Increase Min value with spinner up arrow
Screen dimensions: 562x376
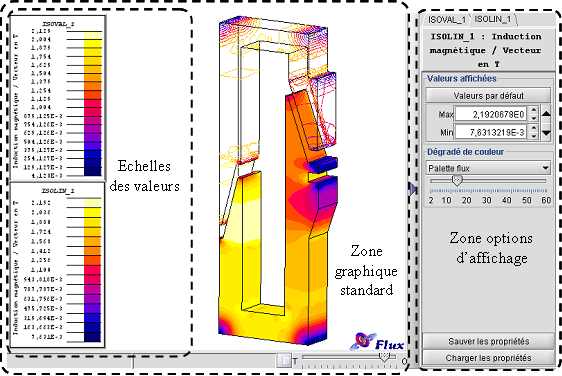[534, 129]
